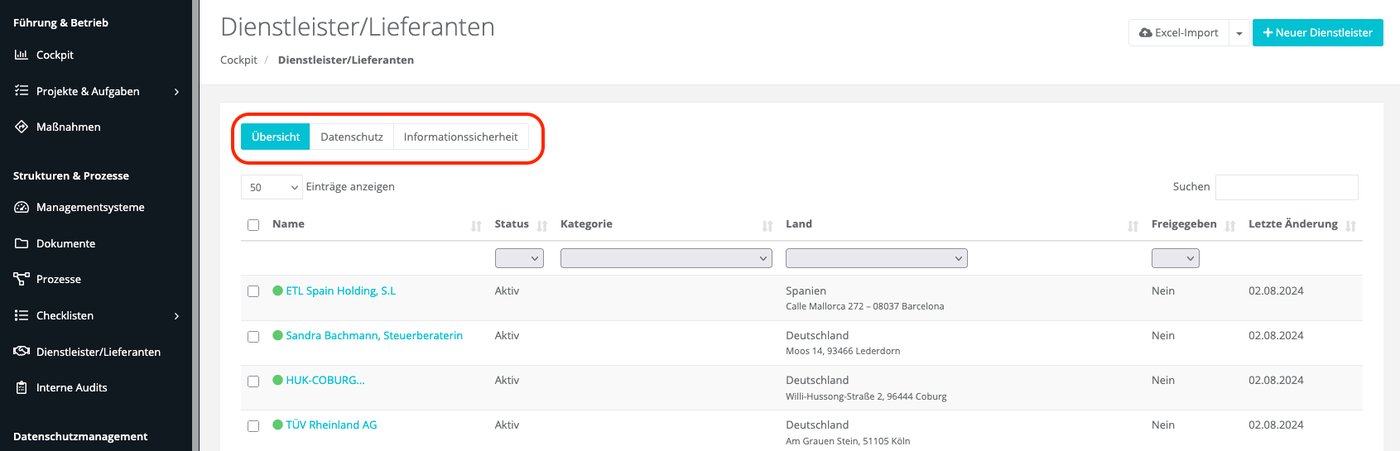This screenshot has height=451, width=1400.
Task: Open the Kategorie filter dropdown
Action: [x=666, y=259]
